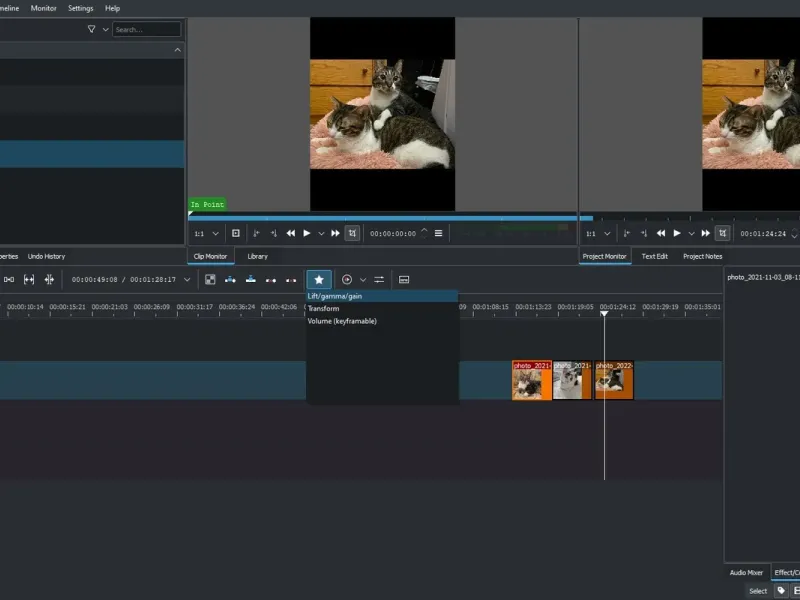Click the fit-zoom-to-project timeline icon
The width and height of the screenshot is (800, 600).
(x=29, y=280)
